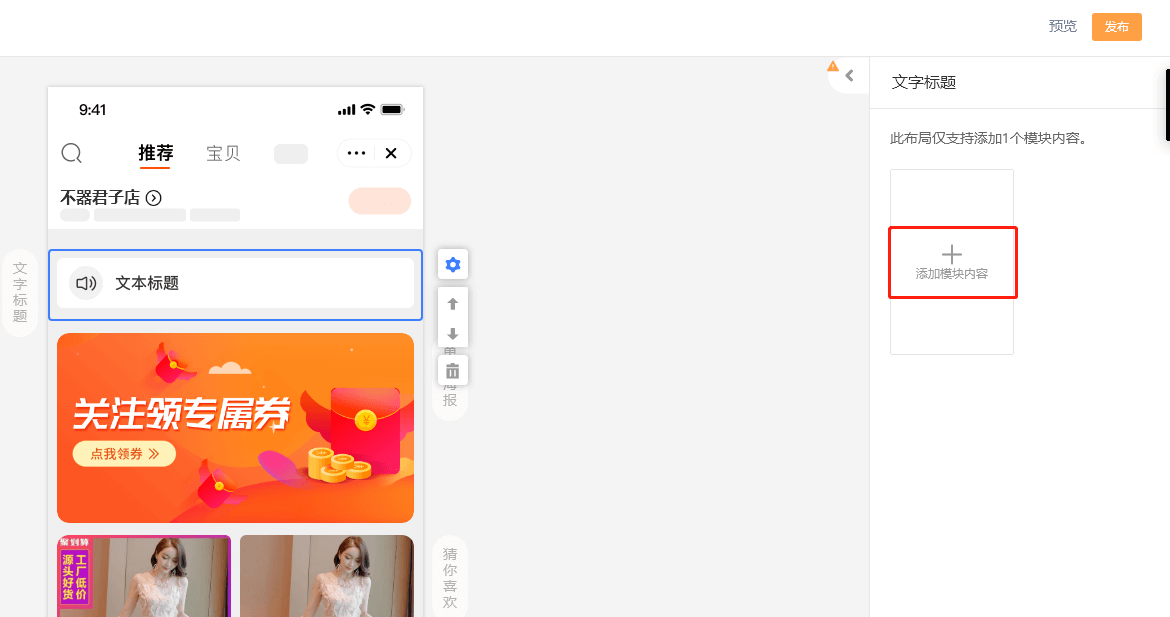The image size is (1170, 617).
Task: Collapse the right panel with the chevron arrow
Action: click(x=849, y=75)
